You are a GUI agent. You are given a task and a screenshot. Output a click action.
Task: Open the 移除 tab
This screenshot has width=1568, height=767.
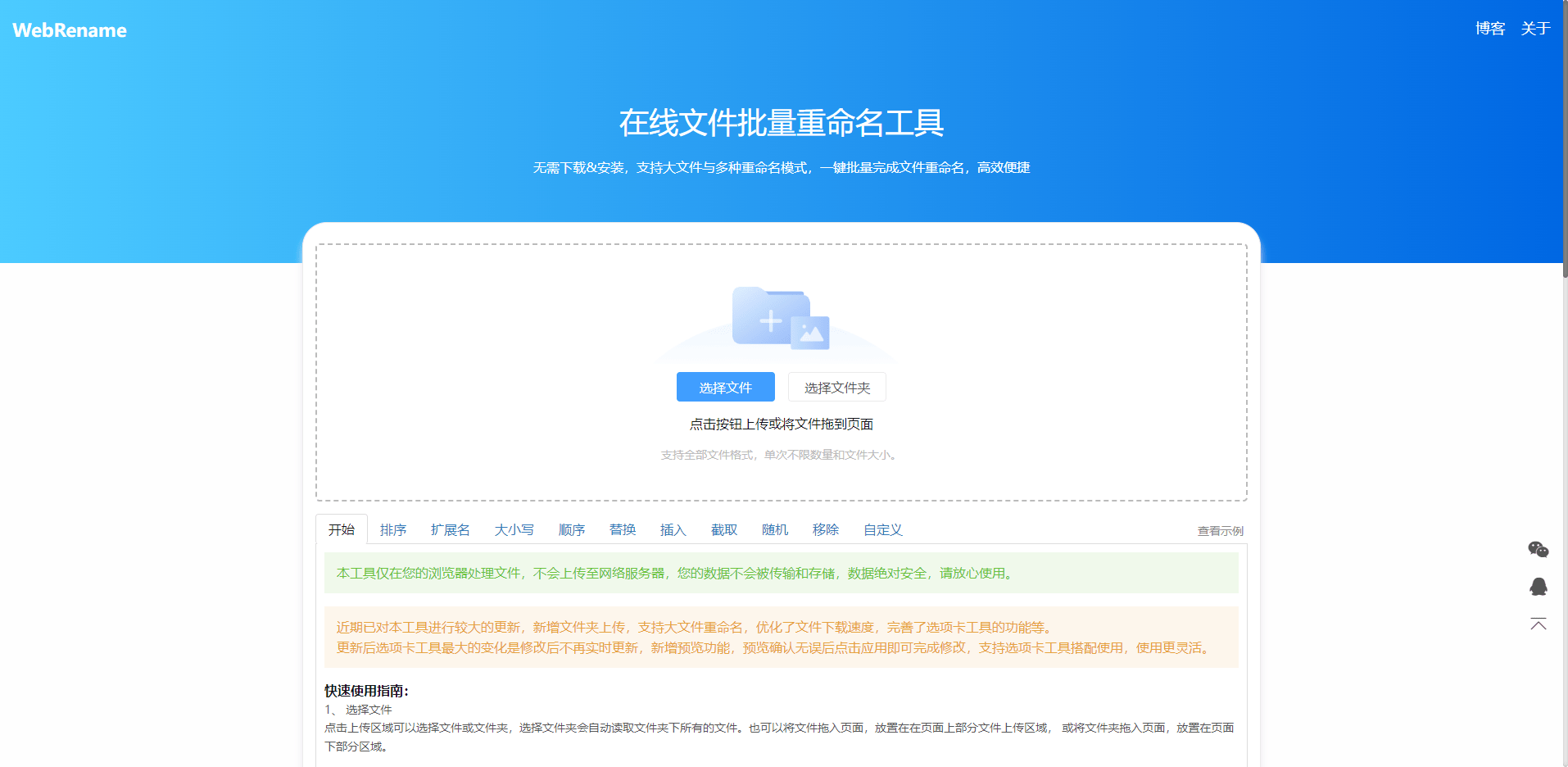click(x=826, y=529)
